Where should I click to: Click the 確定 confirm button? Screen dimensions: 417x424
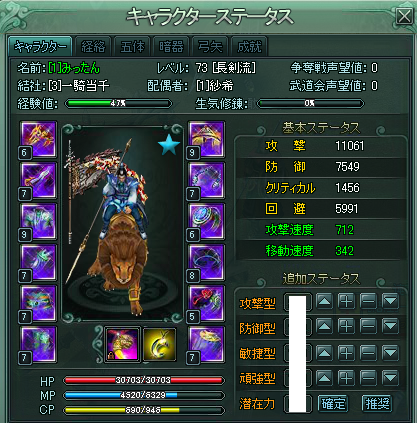coord(333,404)
